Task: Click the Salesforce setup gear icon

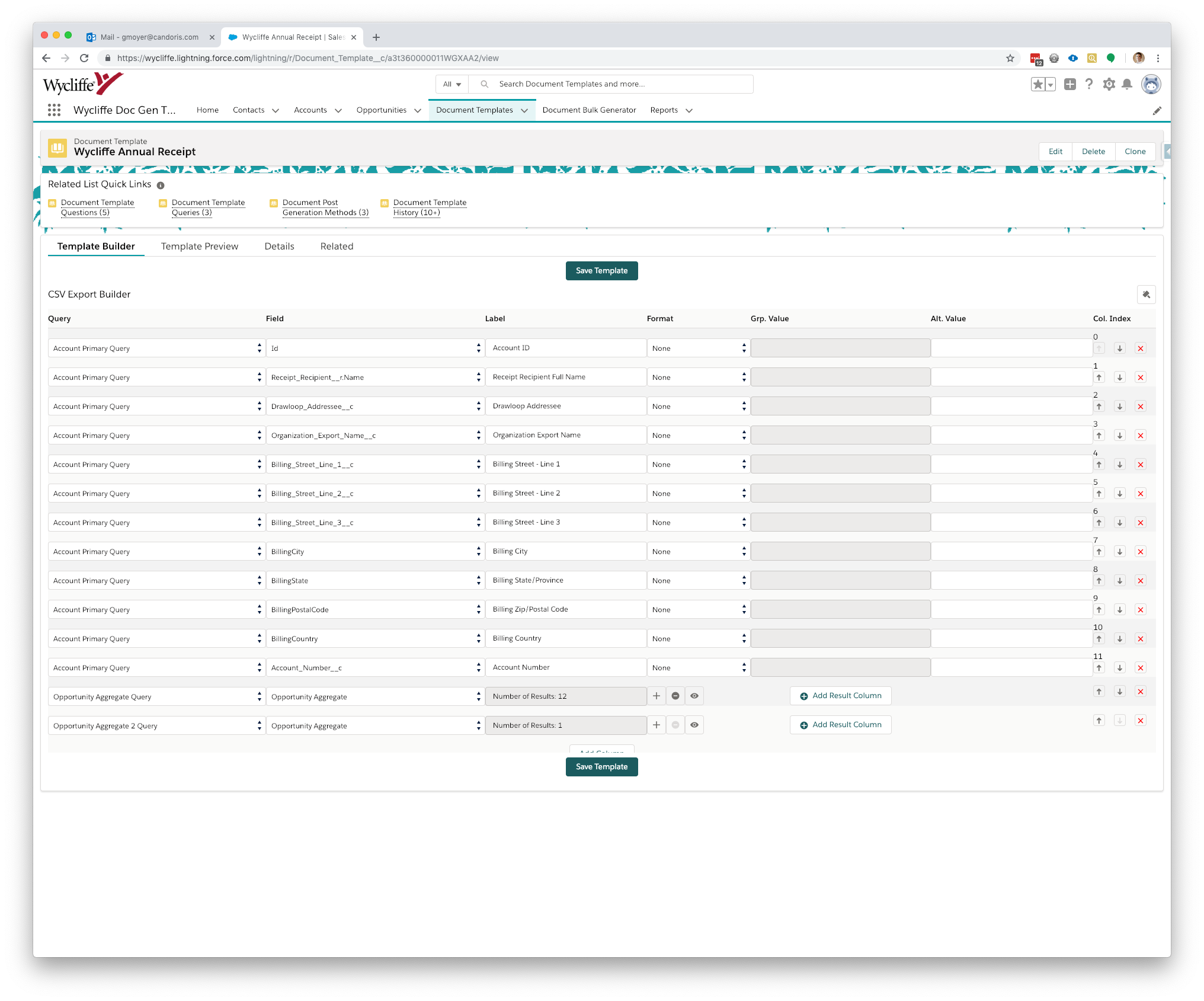Action: coord(1109,84)
